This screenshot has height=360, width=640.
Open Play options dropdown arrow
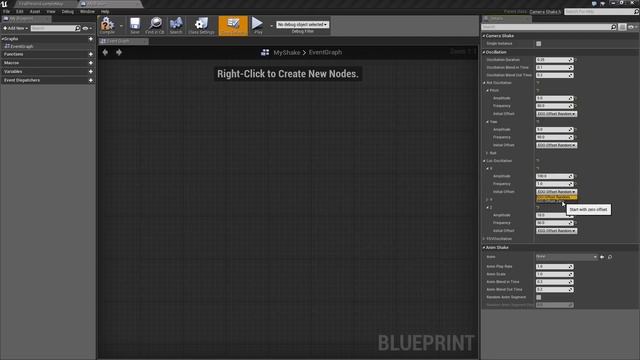point(271,26)
